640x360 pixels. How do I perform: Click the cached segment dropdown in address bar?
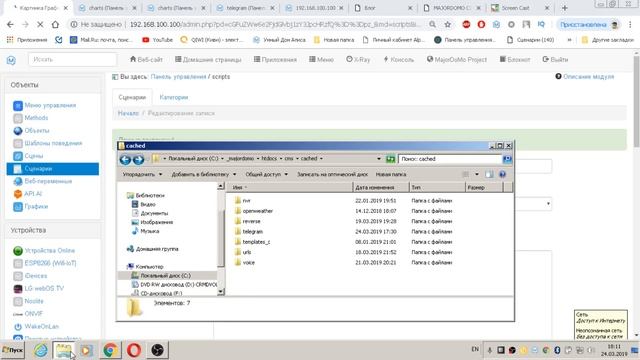(x=321, y=158)
